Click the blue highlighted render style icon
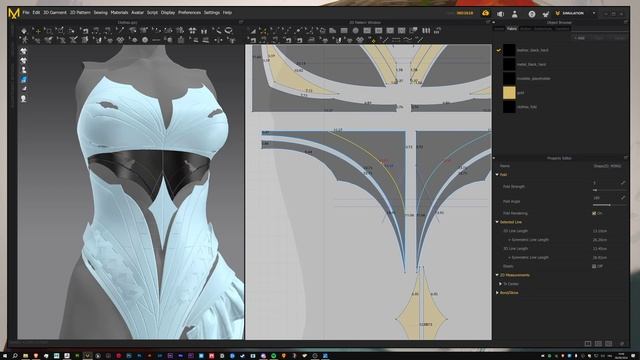This screenshot has height=360, width=640. pos(24,80)
